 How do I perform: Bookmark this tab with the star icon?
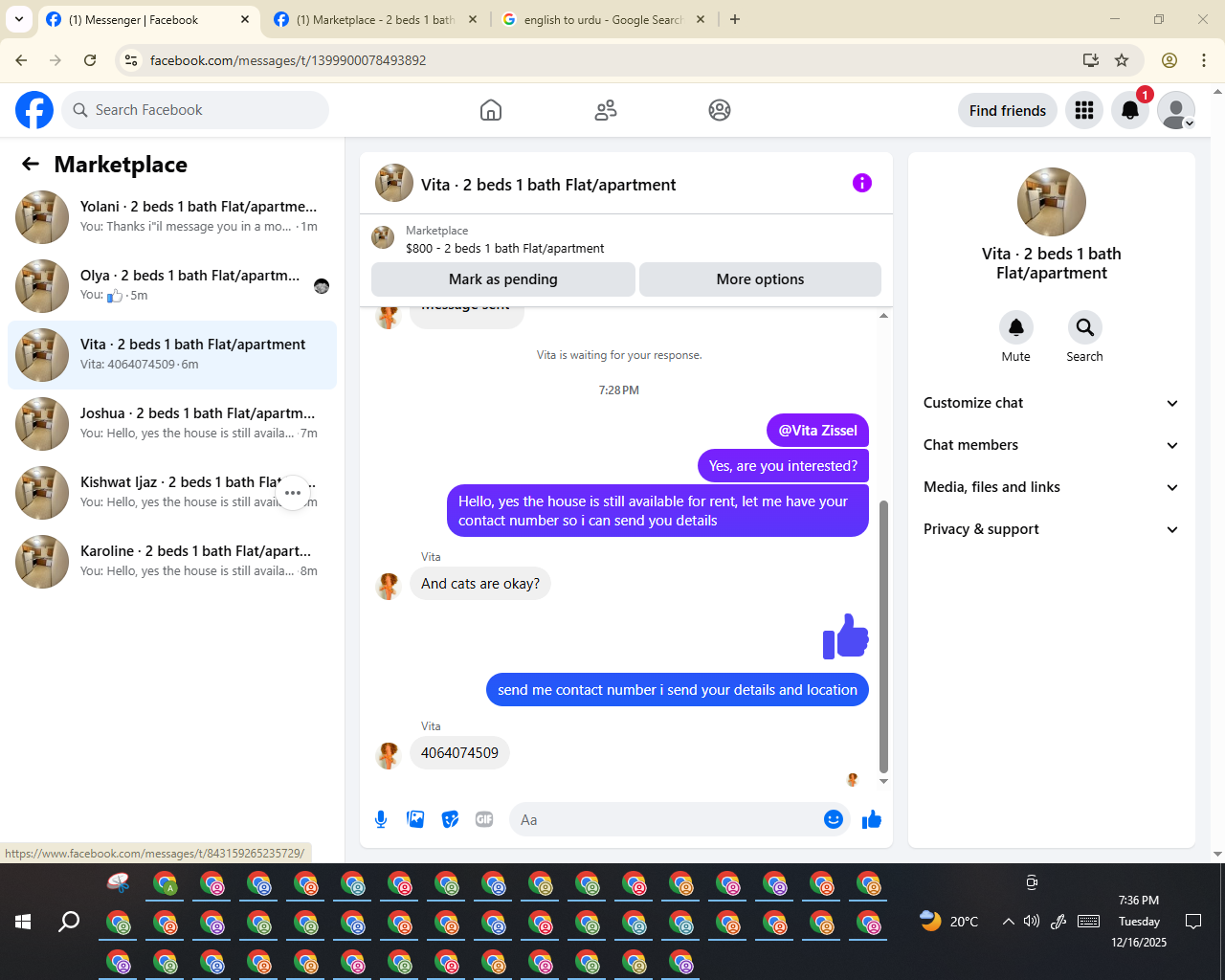pos(1122,60)
